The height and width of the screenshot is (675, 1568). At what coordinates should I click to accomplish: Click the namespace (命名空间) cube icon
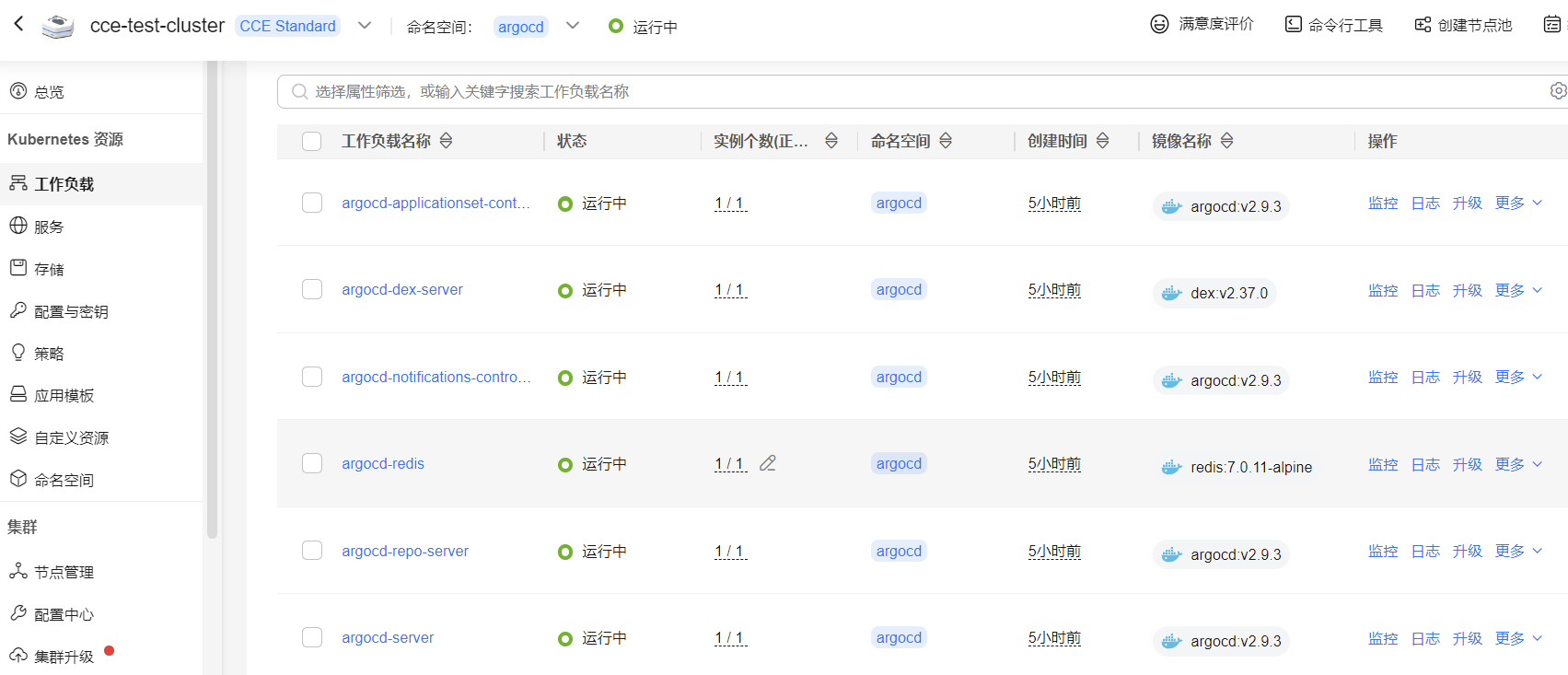point(17,479)
